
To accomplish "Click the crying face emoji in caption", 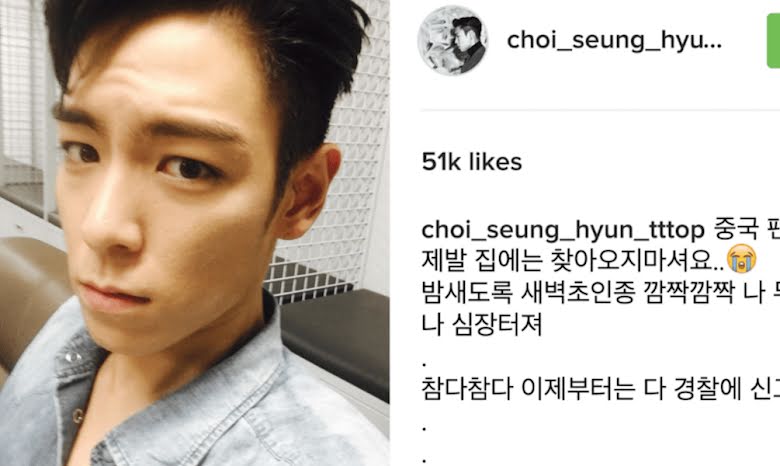I will click(x=742, y=259).
